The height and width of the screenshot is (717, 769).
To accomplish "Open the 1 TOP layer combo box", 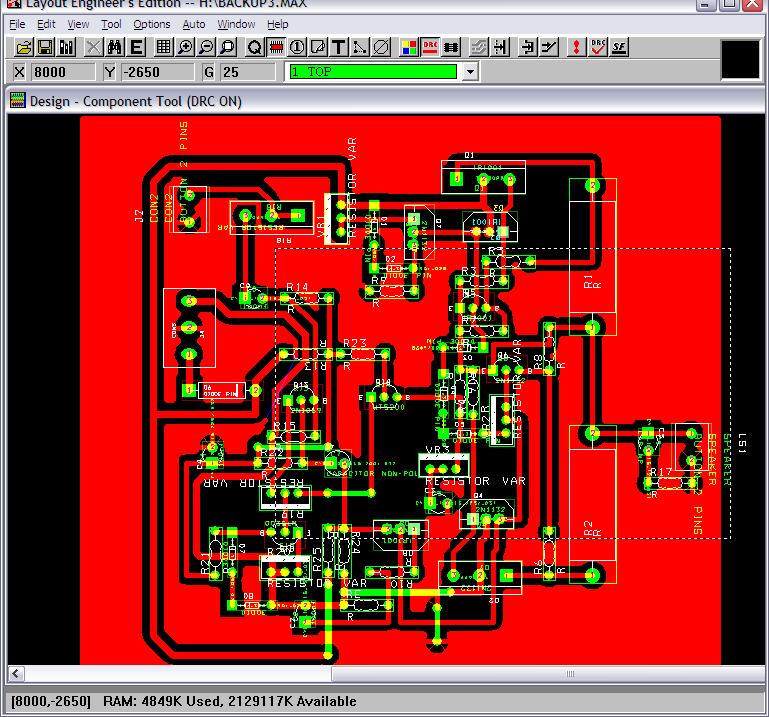I will (371, 72).
